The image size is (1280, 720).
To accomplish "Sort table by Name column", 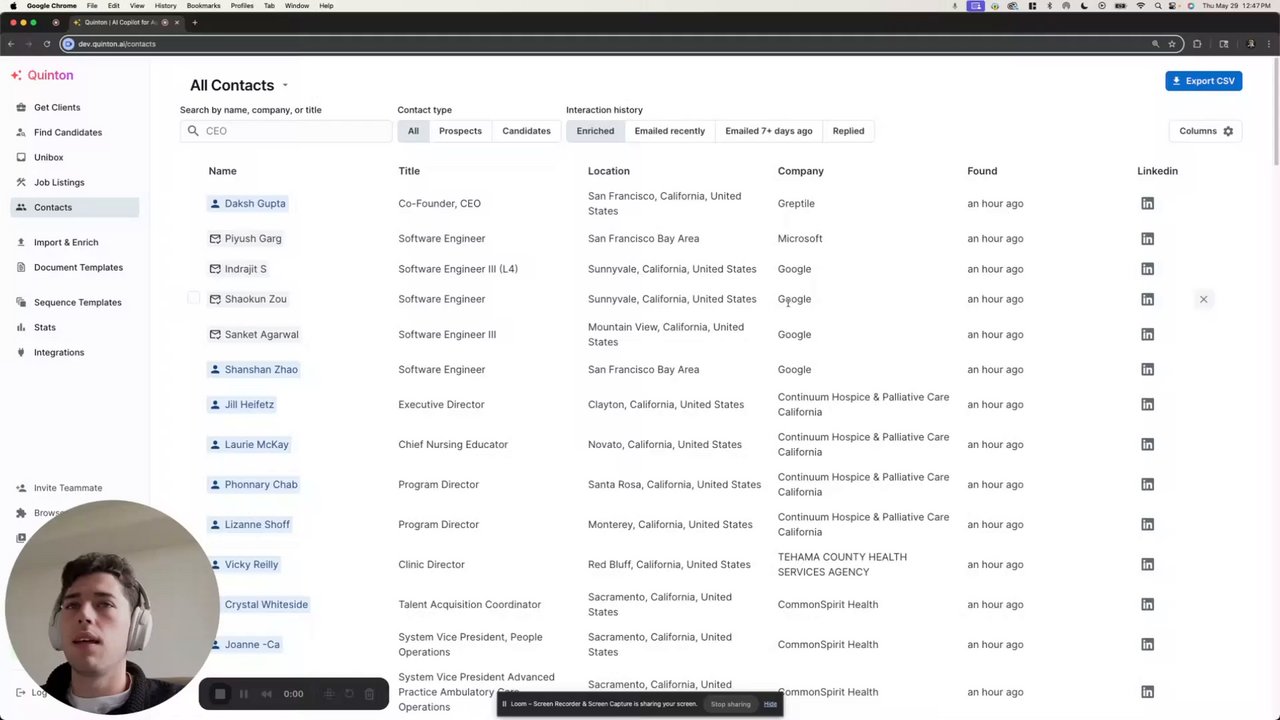I will pyautogui.click(x=222, y=171).
